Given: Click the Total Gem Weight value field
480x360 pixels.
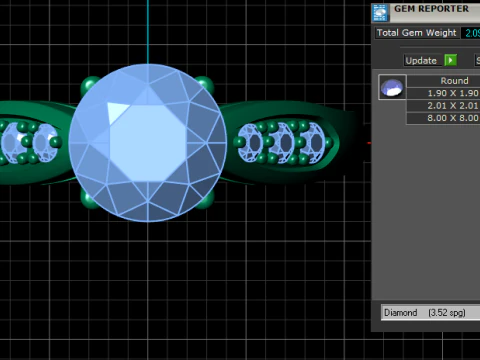Looking at the screenshot, I should tap(471, 33).
